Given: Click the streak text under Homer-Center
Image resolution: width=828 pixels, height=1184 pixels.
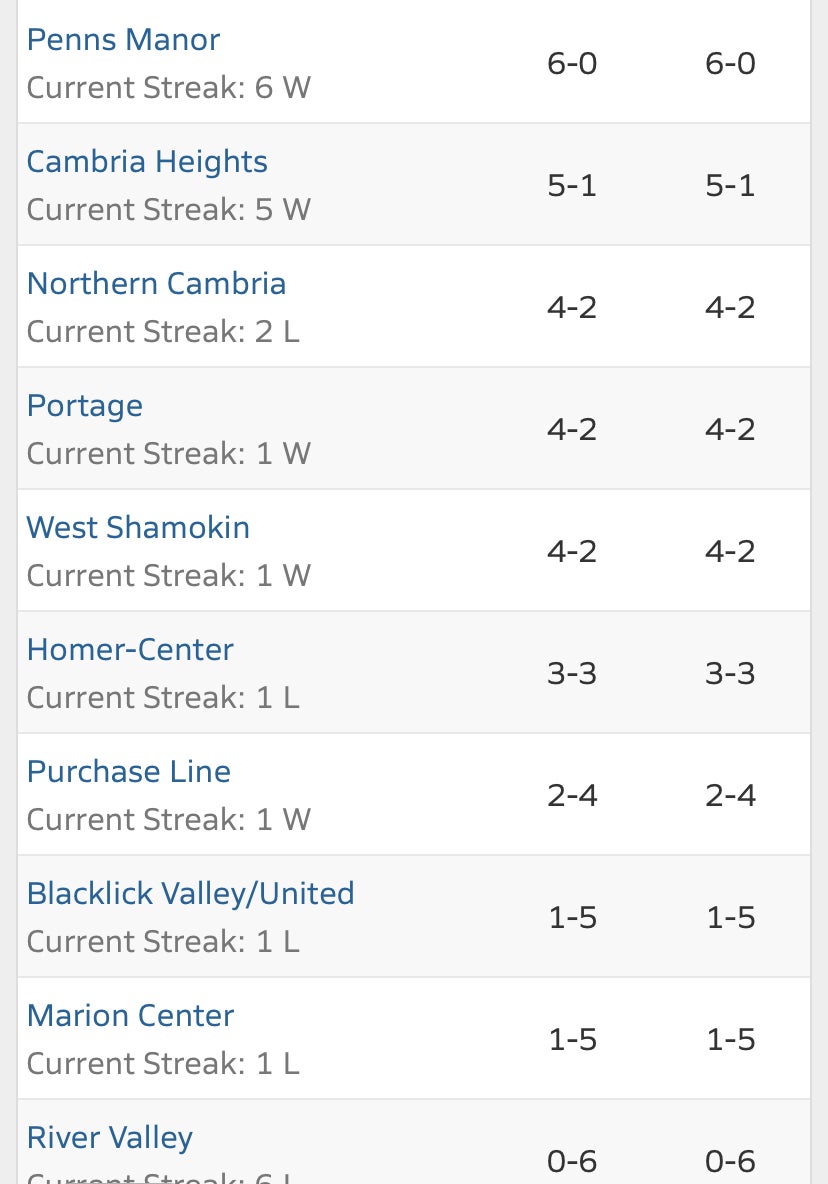Looking at the screenshot, I should click(x=163, y=698).
